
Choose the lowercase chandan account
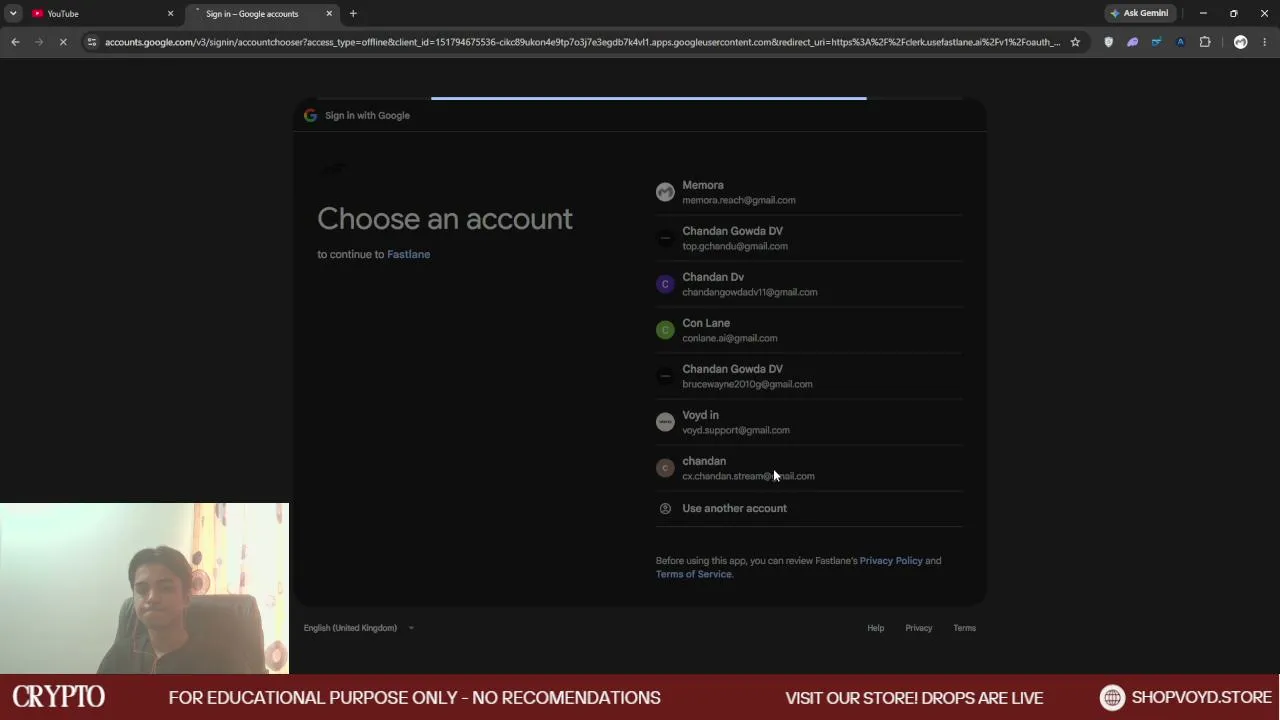[809, 468]
